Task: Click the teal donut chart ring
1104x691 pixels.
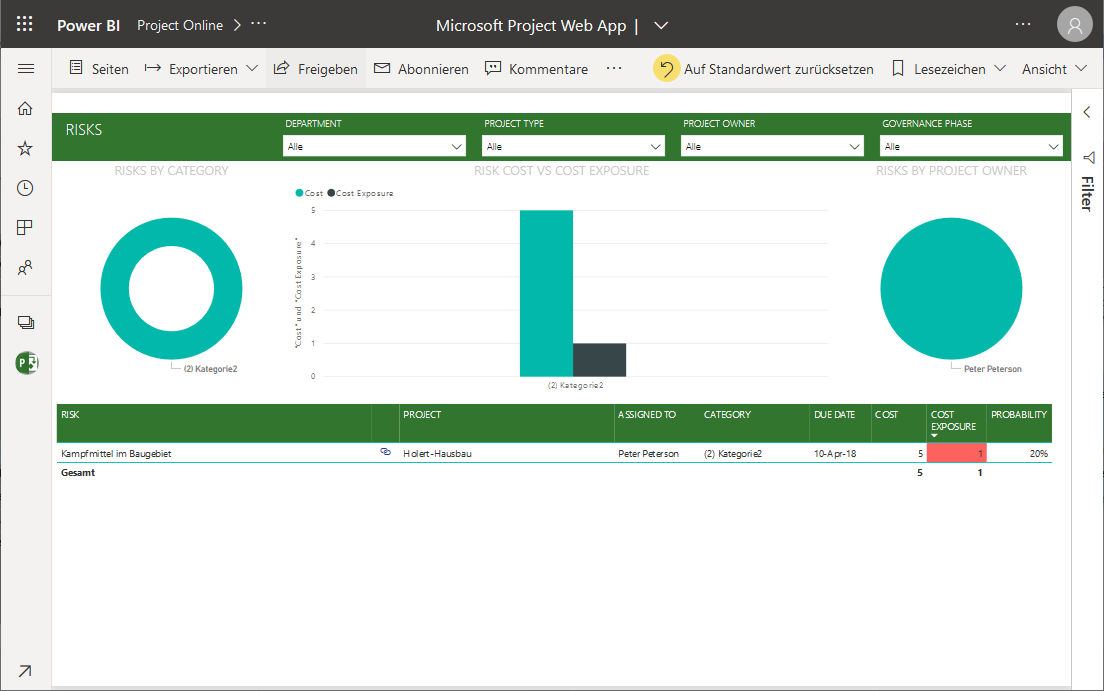Action: tap(115, 289)
